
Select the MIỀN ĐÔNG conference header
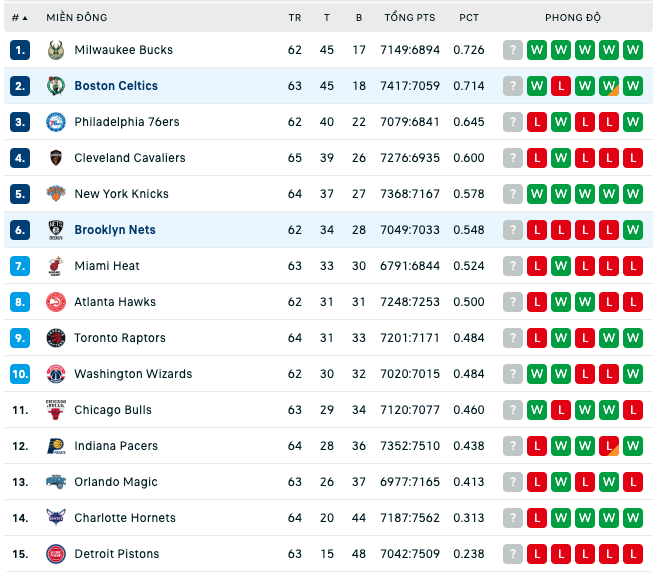click(x=77, y=18)
